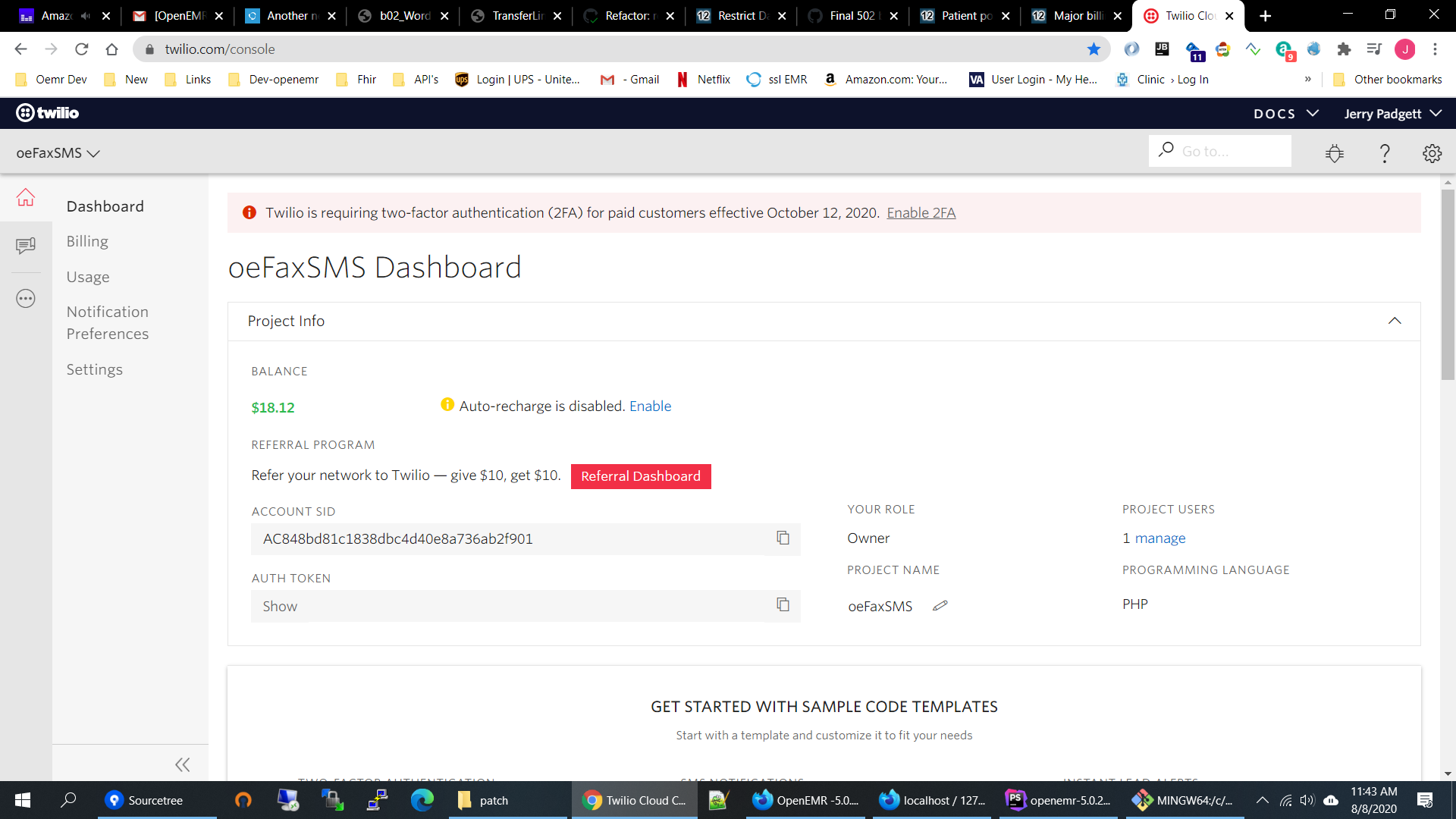This screenshot has height=819, width=1456.
Task: Copy the Account SID to clipboard
Action: (783, 538)
